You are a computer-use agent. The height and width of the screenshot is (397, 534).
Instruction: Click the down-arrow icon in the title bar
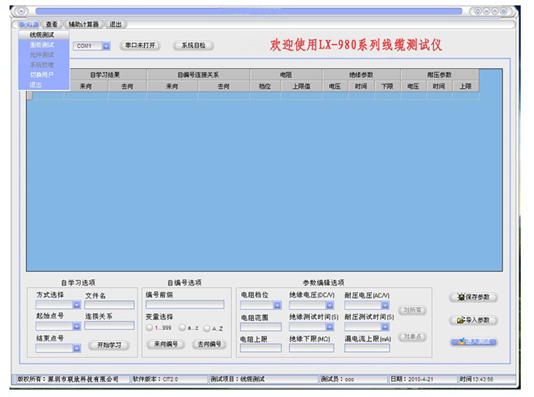486,11
